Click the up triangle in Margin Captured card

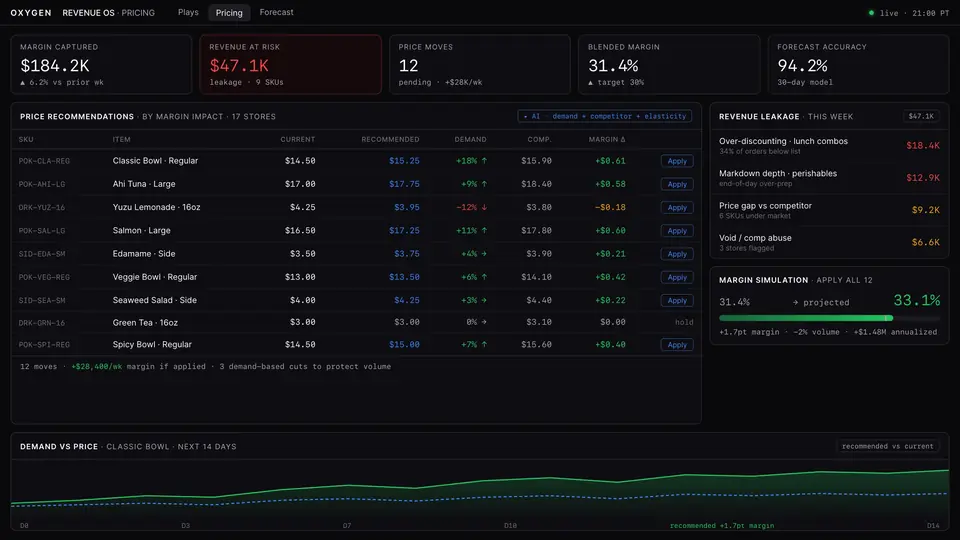(x=23, y=83)
